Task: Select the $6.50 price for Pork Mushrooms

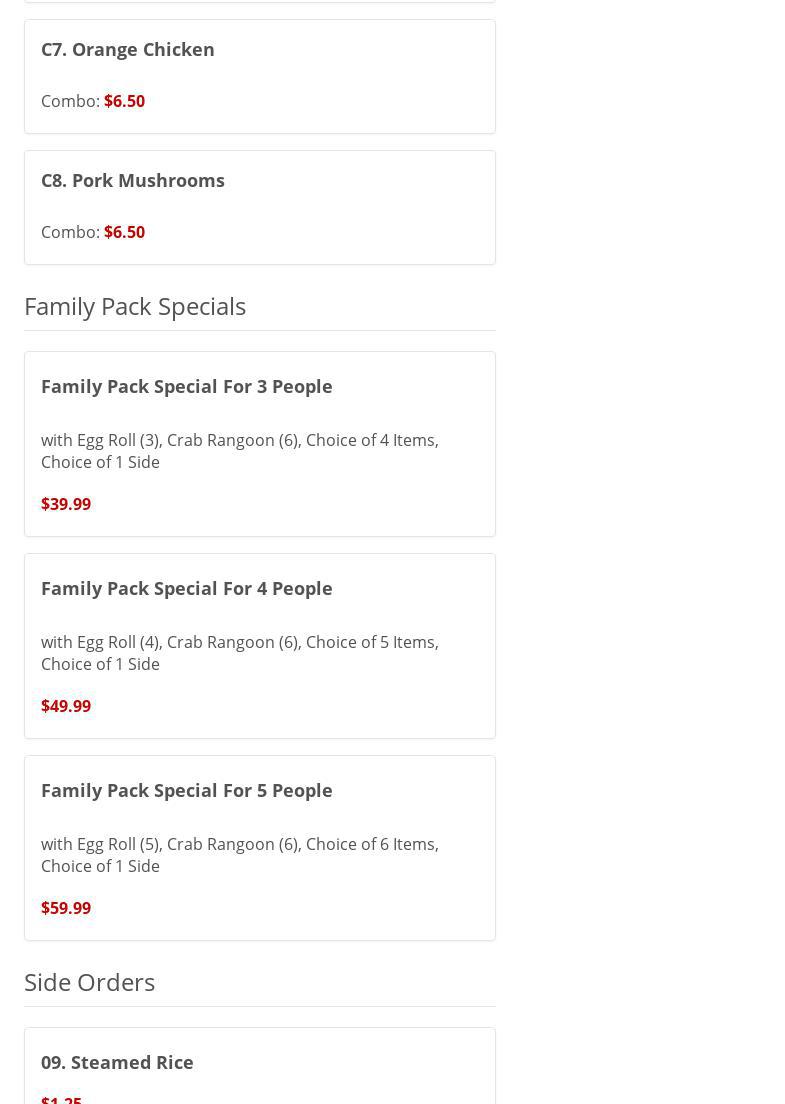Action: tap(124, 232)
